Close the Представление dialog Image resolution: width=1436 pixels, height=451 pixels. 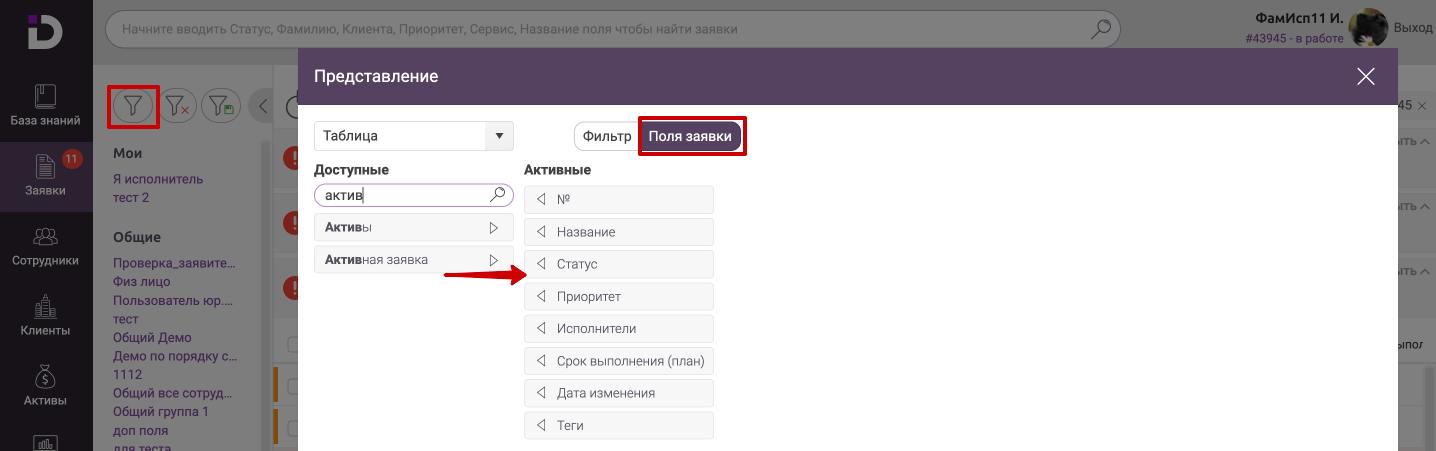[1365, 77]
